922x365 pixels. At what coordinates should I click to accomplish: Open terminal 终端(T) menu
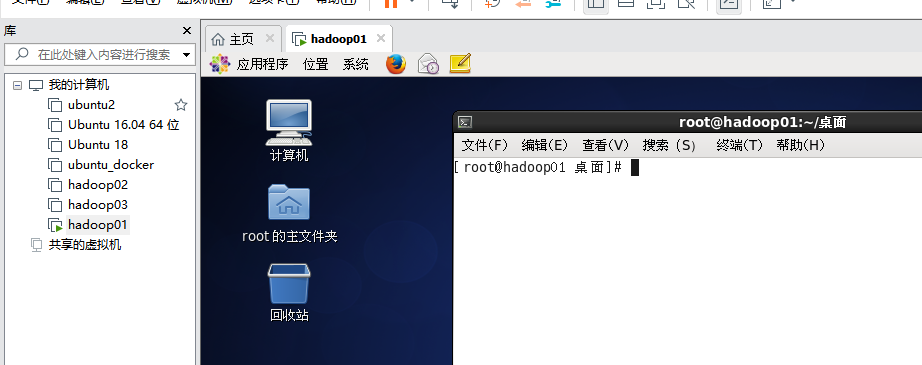[740, 145]
